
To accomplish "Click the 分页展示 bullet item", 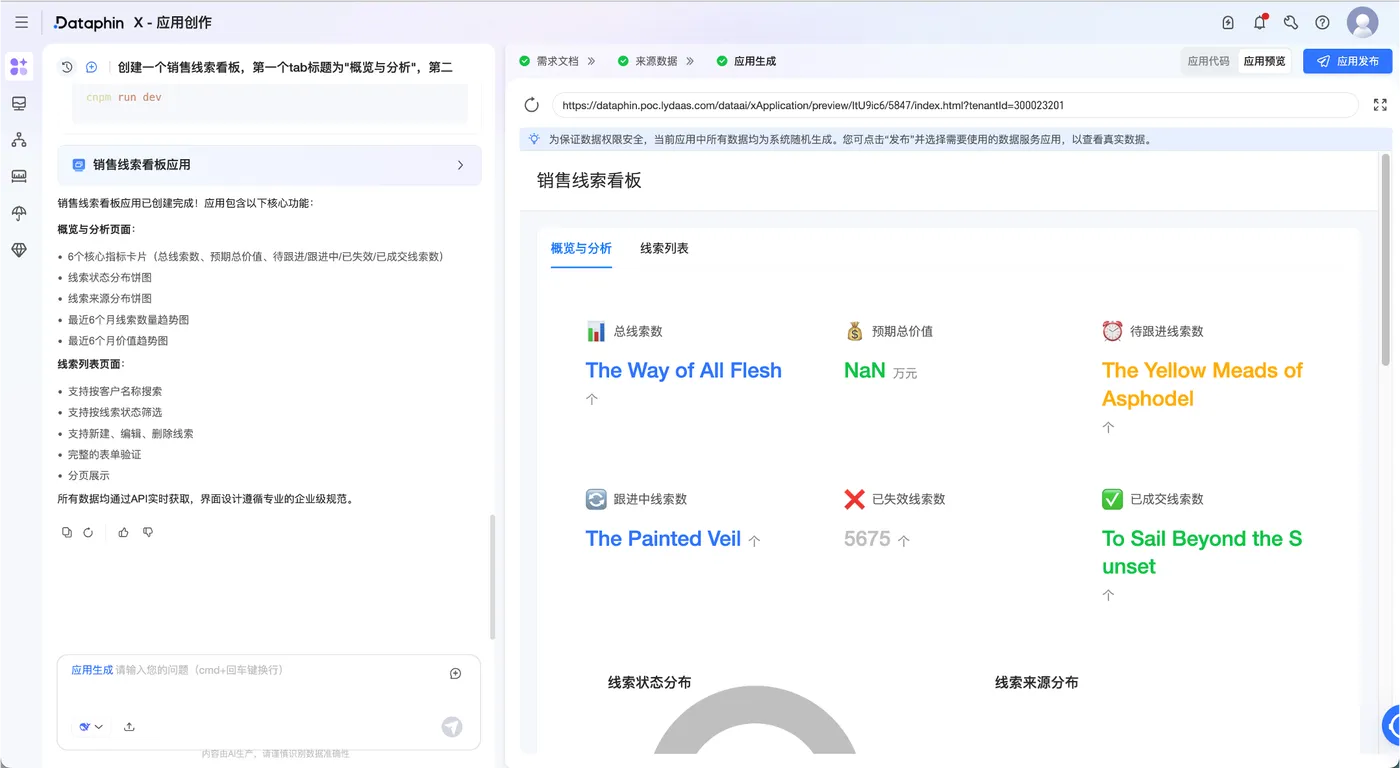I will pyautogui.click(x=89, y=475).
